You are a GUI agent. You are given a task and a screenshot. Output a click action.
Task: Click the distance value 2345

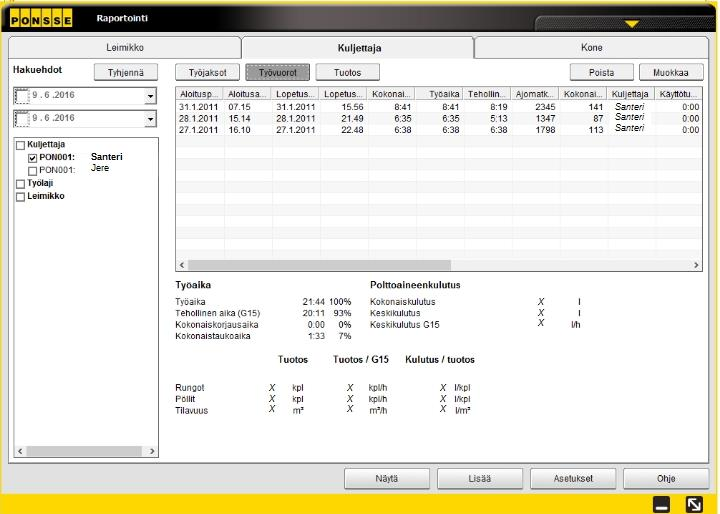[545, 107]
